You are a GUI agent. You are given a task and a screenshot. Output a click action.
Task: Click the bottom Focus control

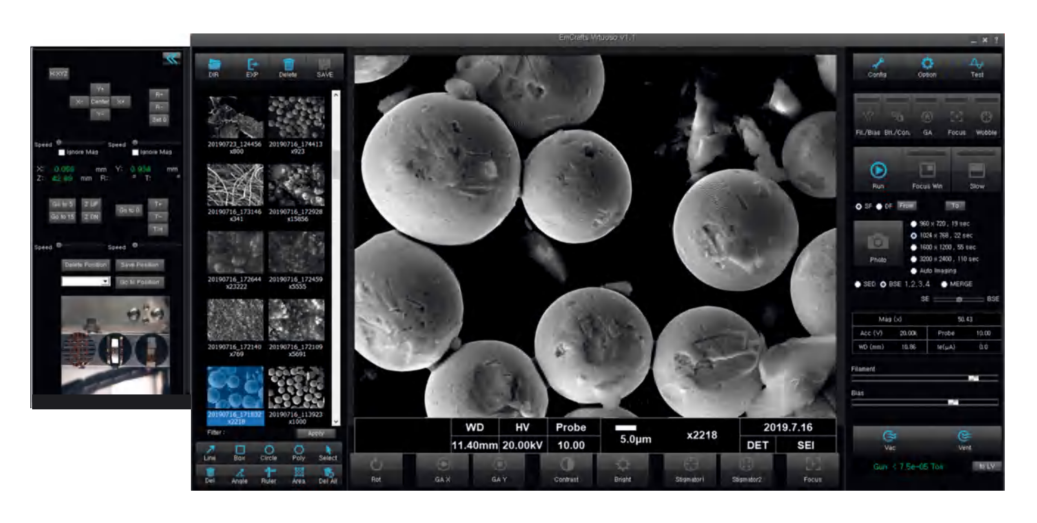pyautogui.click(x=813, y=470)
